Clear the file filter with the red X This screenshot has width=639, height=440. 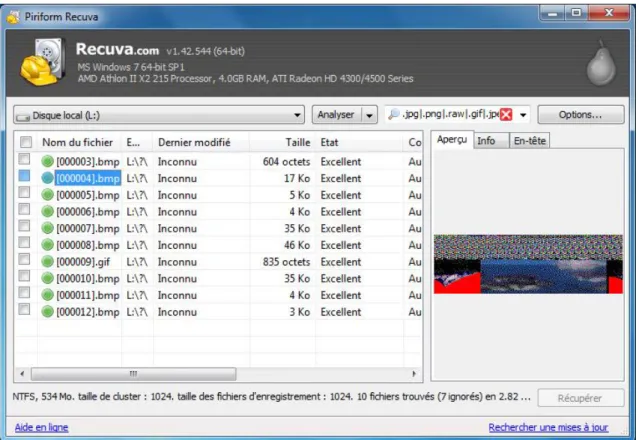(x=506, y=115)
